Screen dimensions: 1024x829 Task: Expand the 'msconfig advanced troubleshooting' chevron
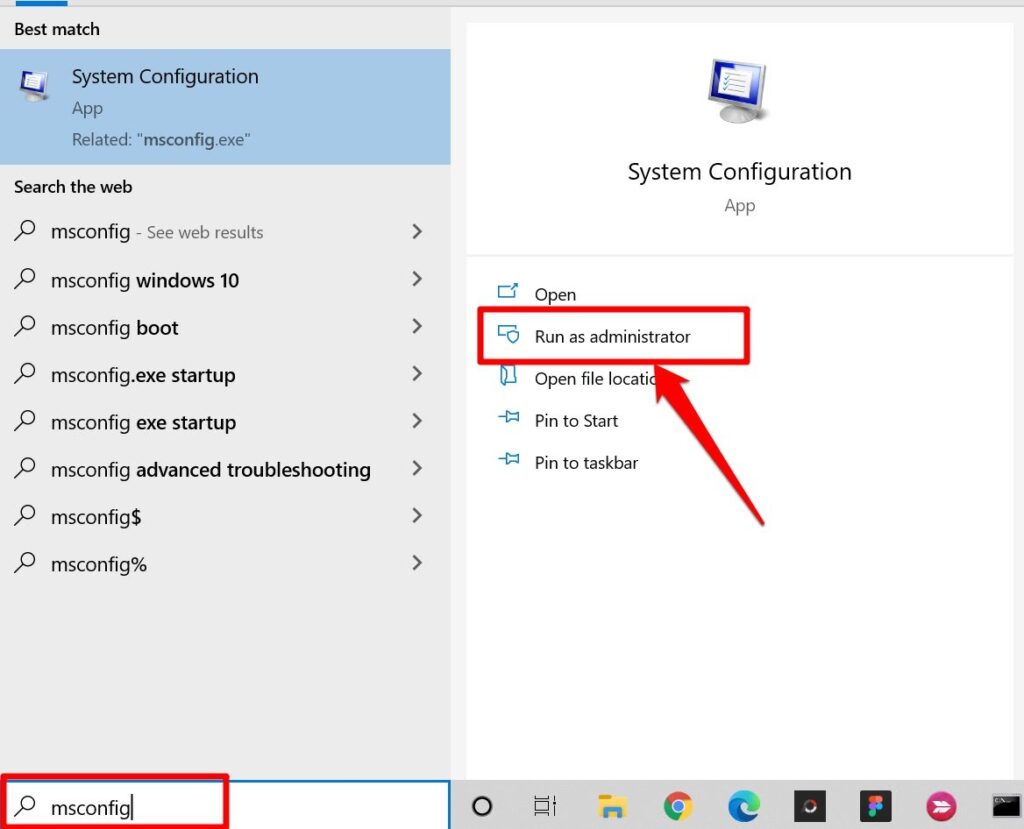coord(417,468)
